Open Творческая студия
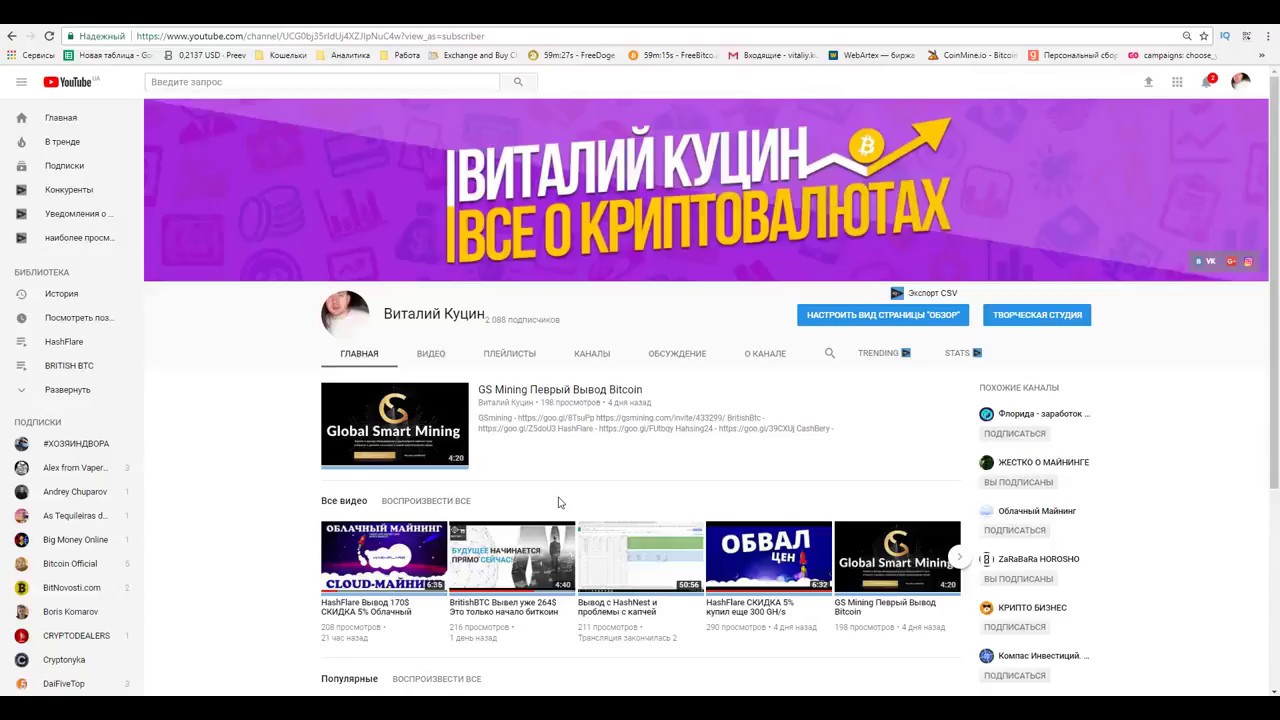Image resolution: width=1280 pixels, height=720 pixels. coord(1037,315)
